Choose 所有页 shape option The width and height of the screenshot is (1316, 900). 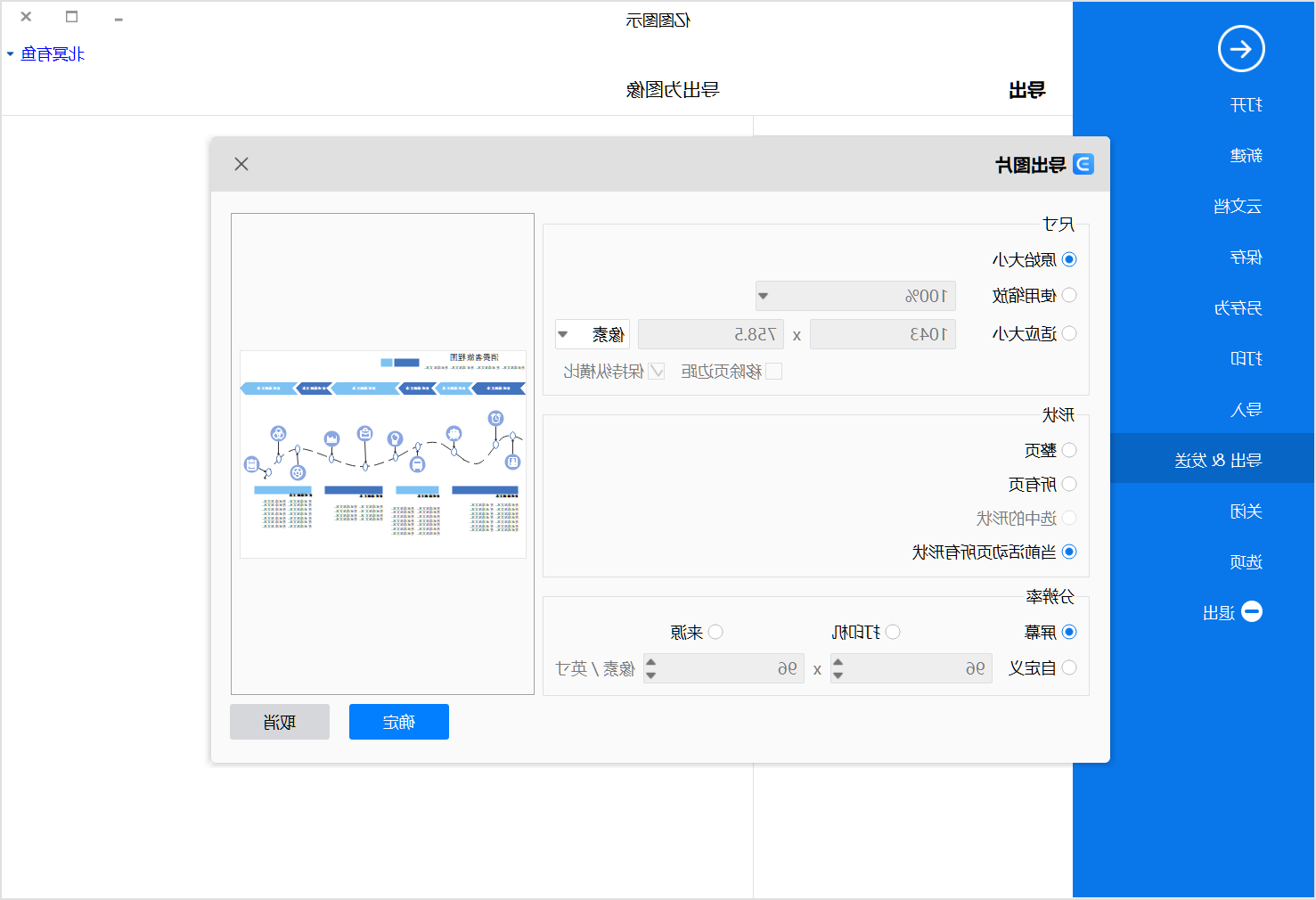point(1069,484)
